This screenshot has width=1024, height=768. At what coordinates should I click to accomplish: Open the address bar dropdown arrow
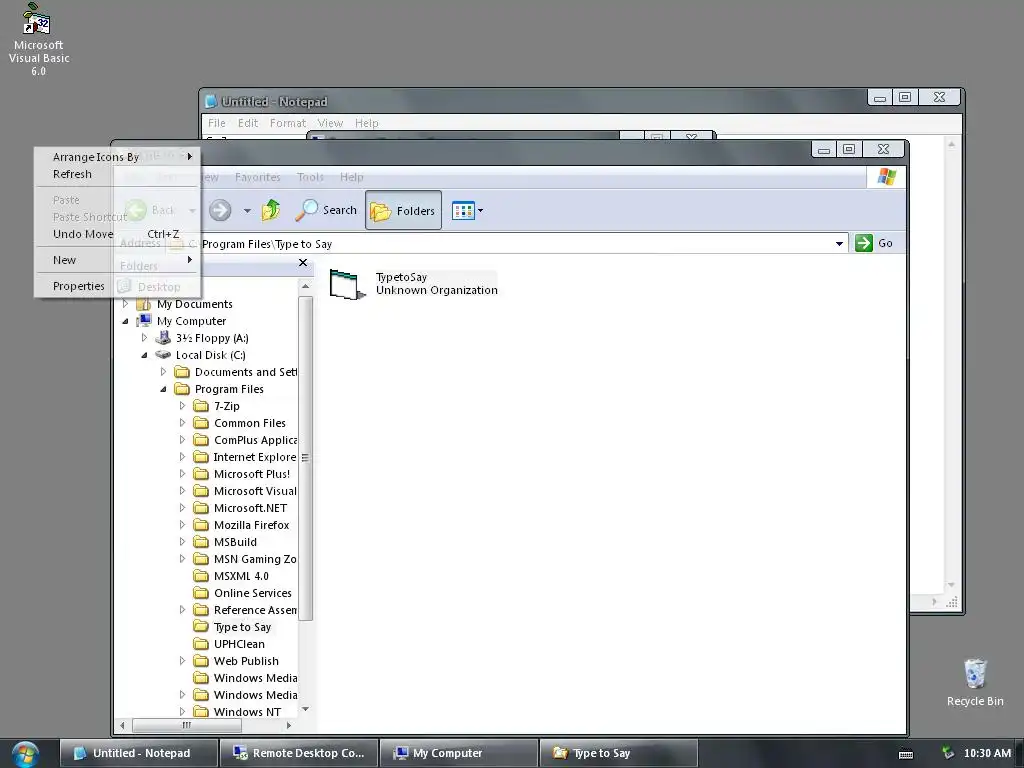tap(839, 244)
